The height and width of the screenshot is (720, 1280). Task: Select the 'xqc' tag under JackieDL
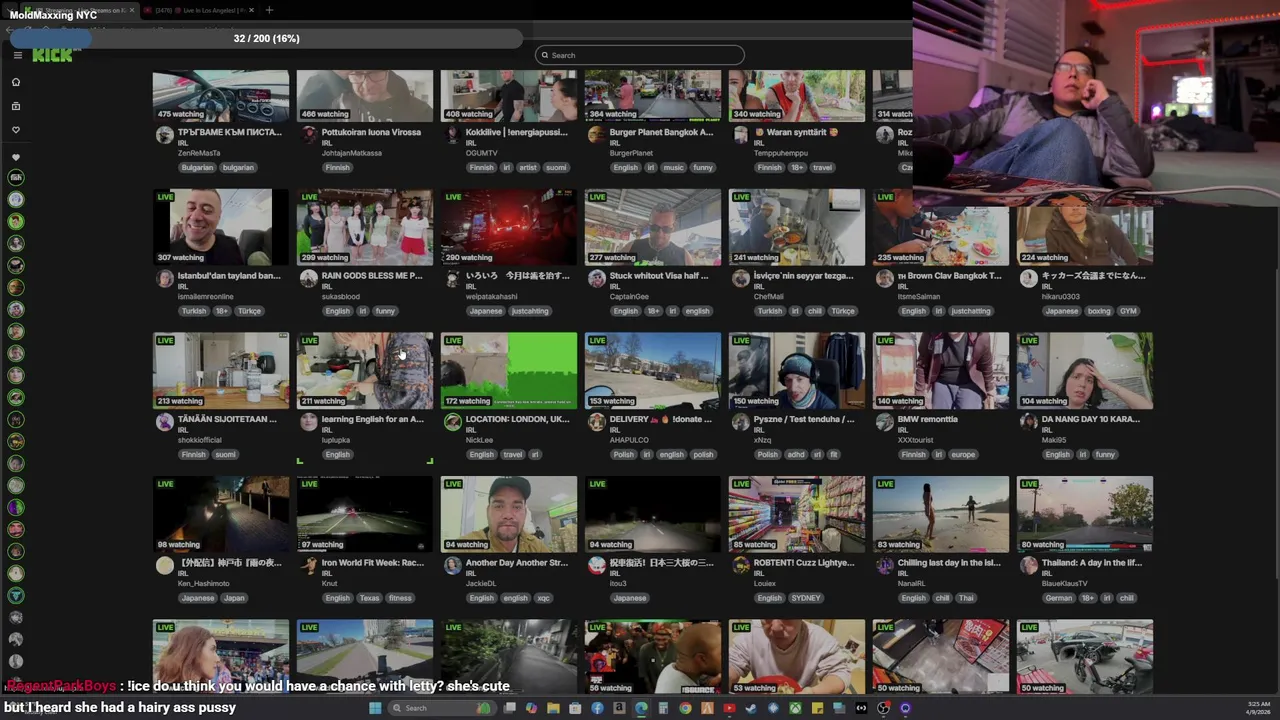pos(543,598)
